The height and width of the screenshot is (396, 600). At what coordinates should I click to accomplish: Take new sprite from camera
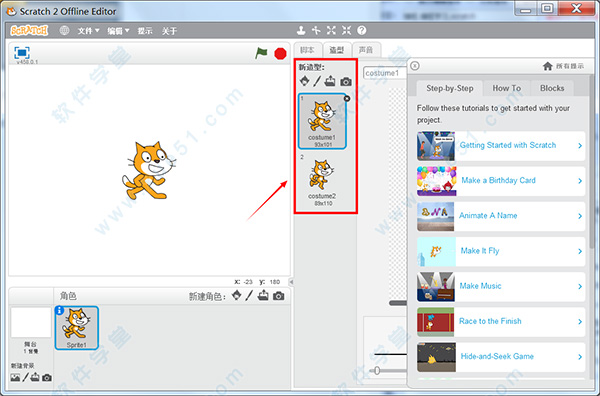pyautogui.click(x=279, y=296)
